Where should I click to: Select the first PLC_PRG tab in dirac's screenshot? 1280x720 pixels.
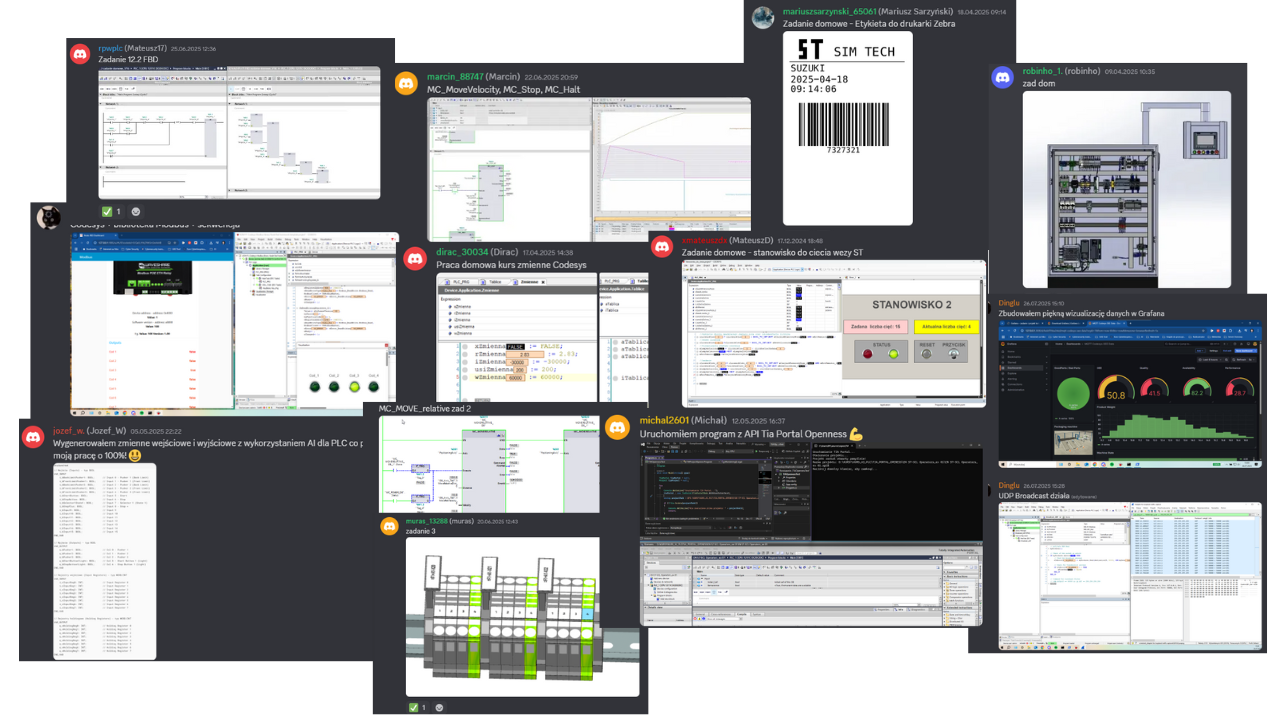point(462,283)
